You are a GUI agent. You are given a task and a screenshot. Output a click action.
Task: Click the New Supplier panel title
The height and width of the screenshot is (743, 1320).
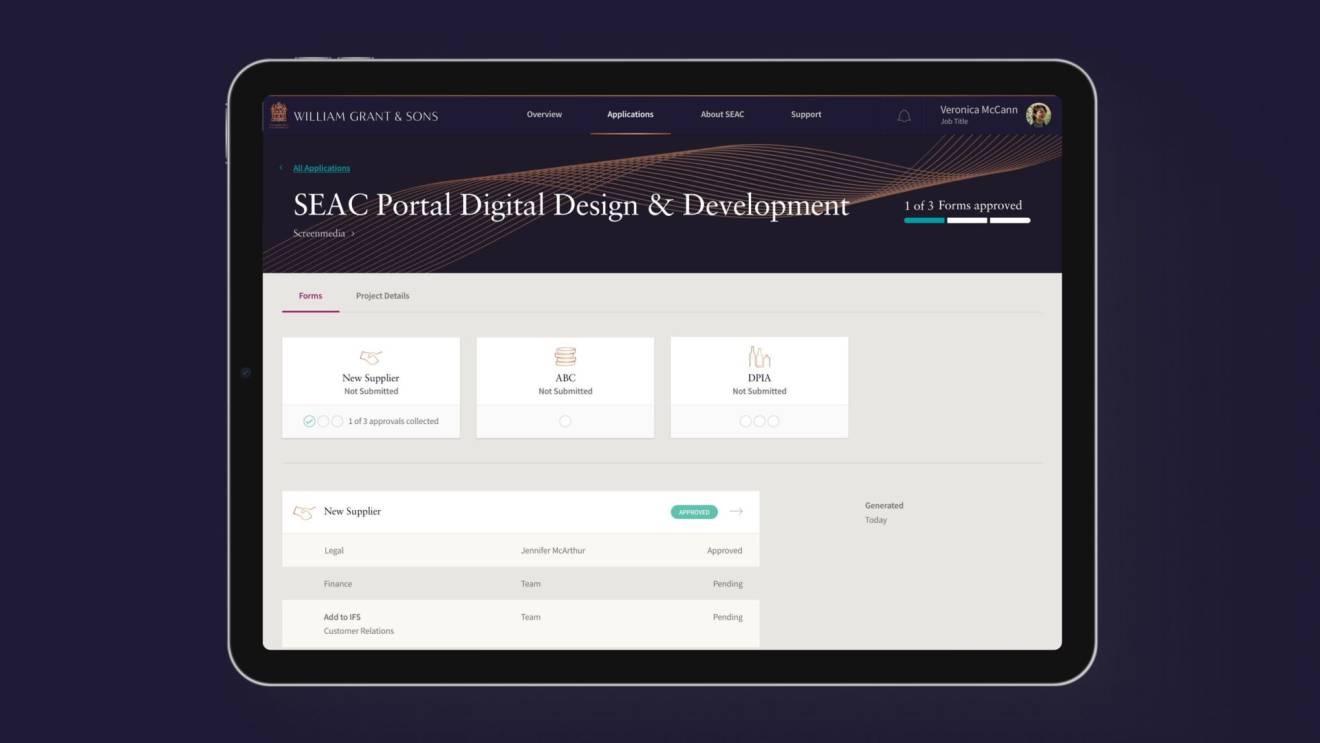point(352,512)
